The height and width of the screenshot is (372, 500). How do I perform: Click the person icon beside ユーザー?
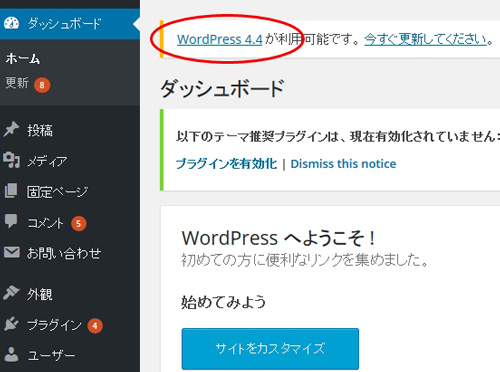point(11,354)
